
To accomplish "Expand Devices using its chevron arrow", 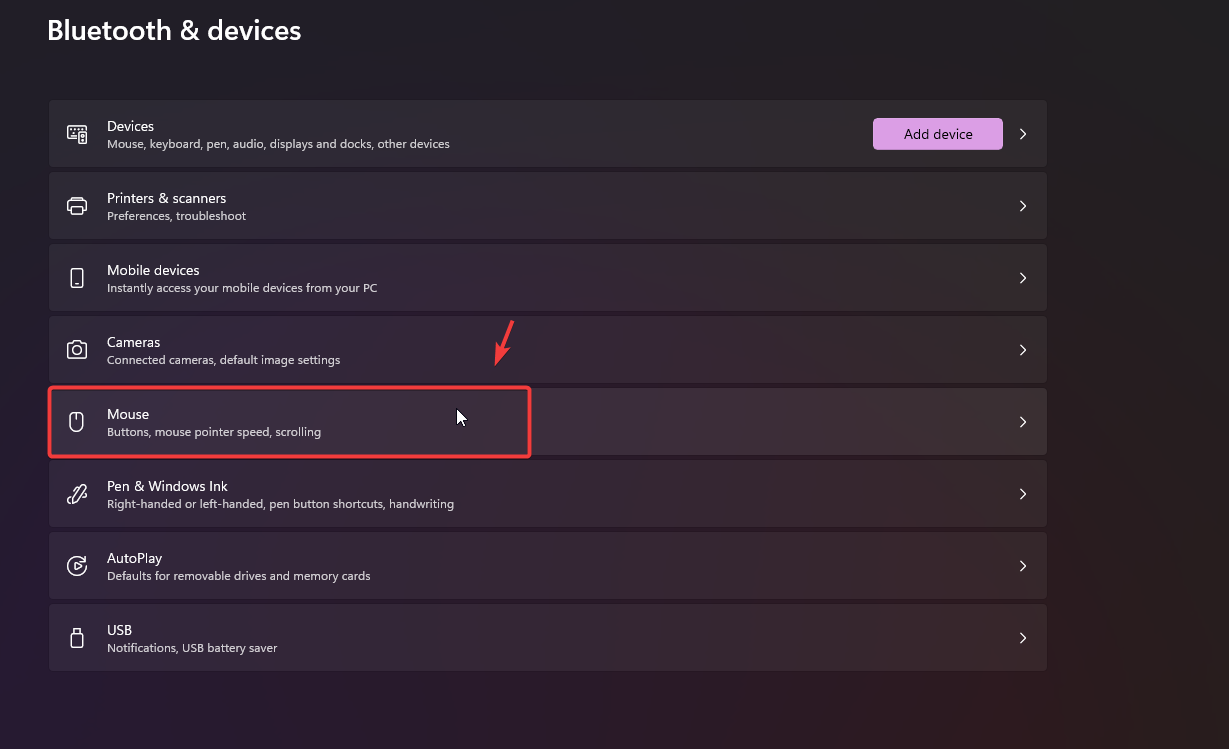I will pyautogui.click(x=1022, y=134).
